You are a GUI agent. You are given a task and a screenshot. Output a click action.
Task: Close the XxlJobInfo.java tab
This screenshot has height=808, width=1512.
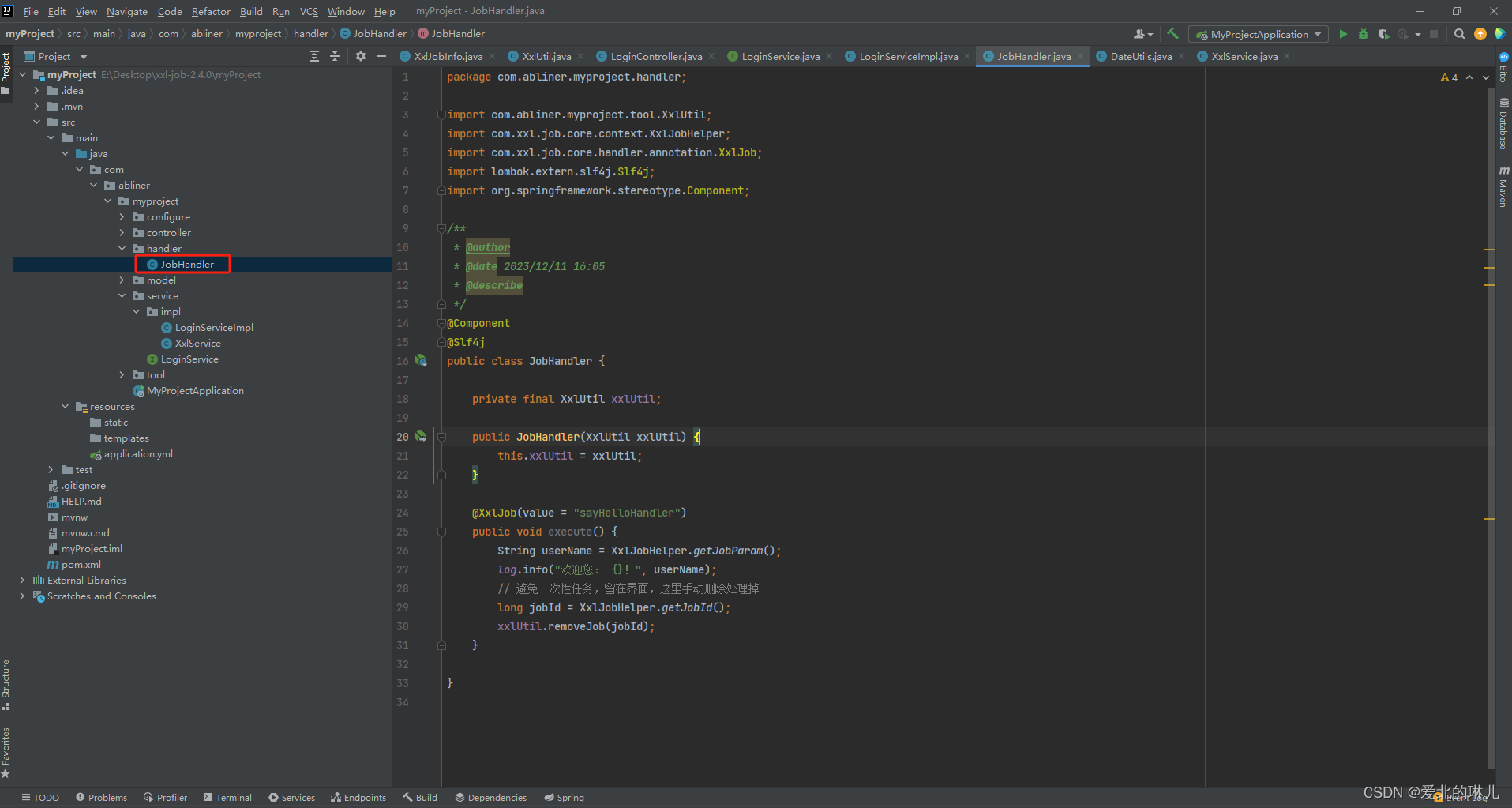(x=492, y=56)
